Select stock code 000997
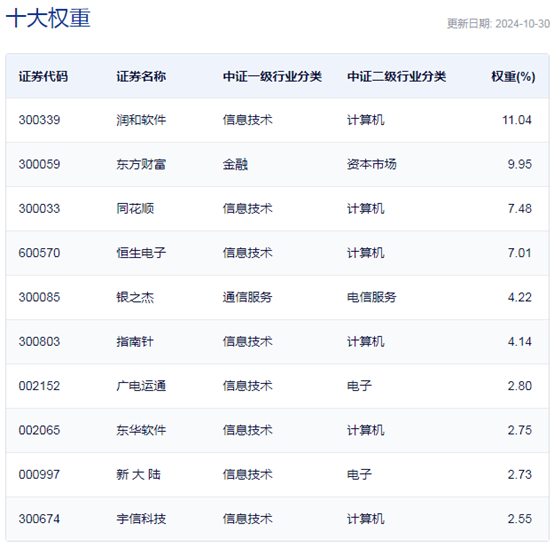 pos(40,475)
